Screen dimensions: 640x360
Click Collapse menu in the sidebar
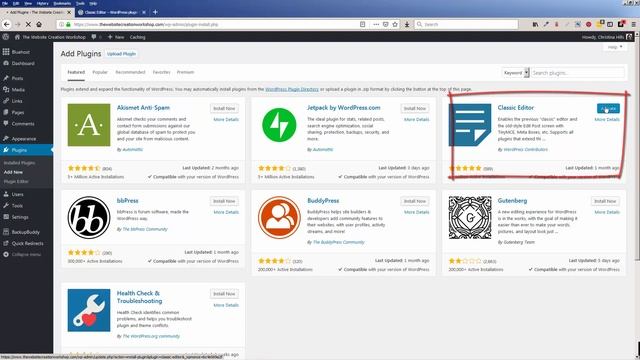click(x=26, y=254)
